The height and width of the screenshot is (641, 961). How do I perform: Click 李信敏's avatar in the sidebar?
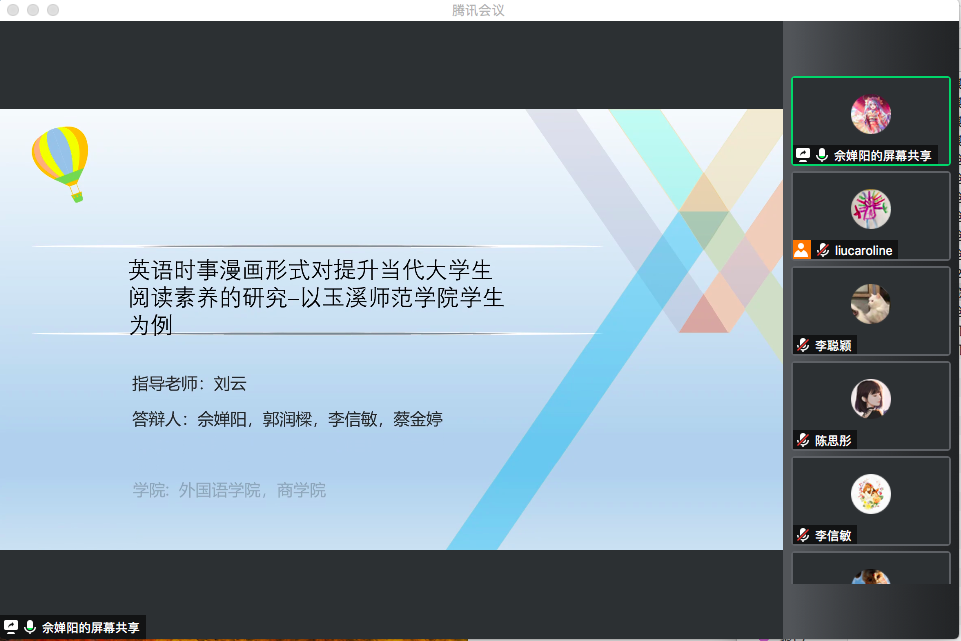click(870, 494)
